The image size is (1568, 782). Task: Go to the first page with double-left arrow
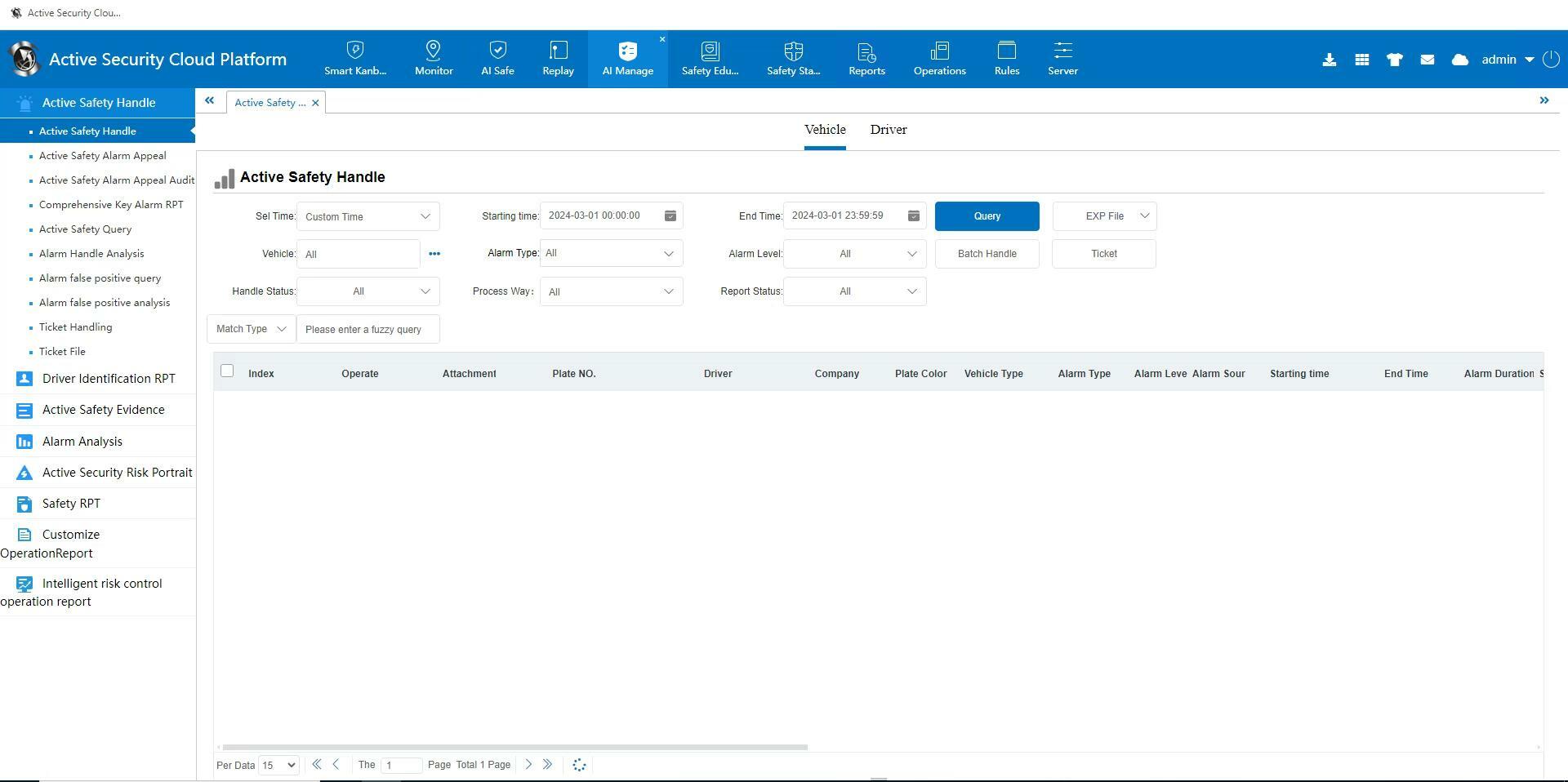[316, 765]
